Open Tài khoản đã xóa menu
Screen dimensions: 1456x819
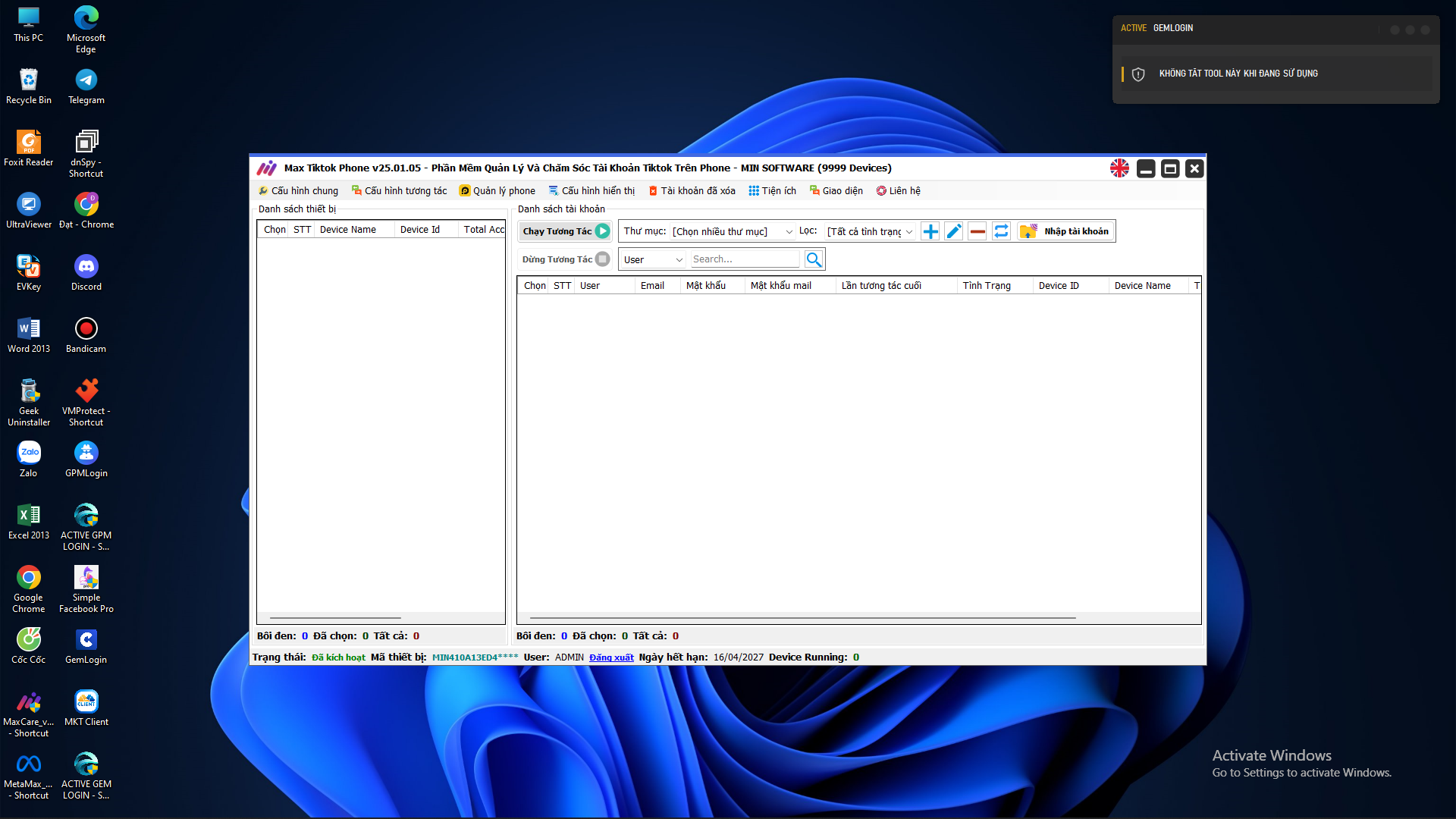pos(692,191)
